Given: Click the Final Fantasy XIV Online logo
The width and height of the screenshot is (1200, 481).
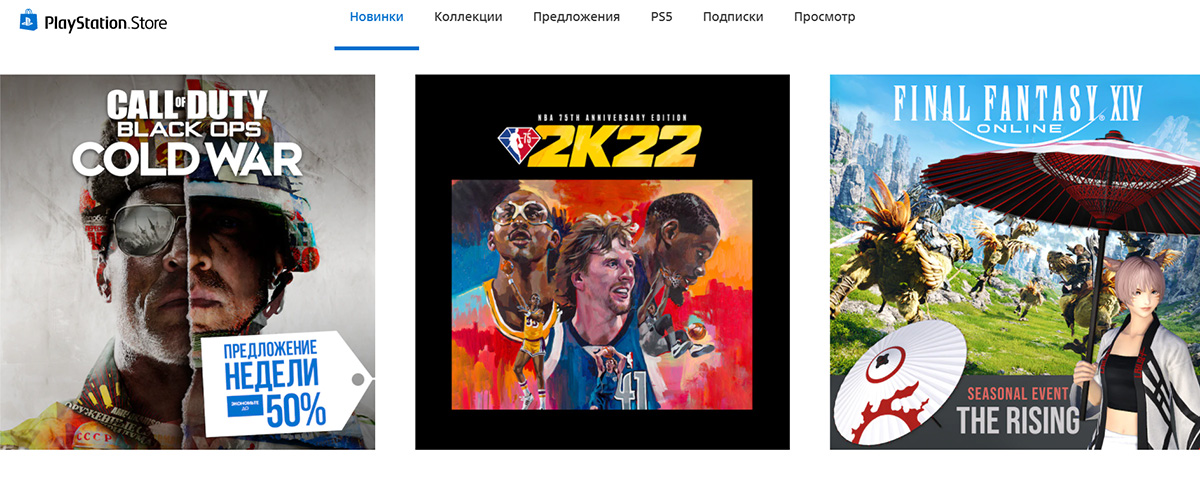Looking at the screenshot, I should click(1015, 113).
